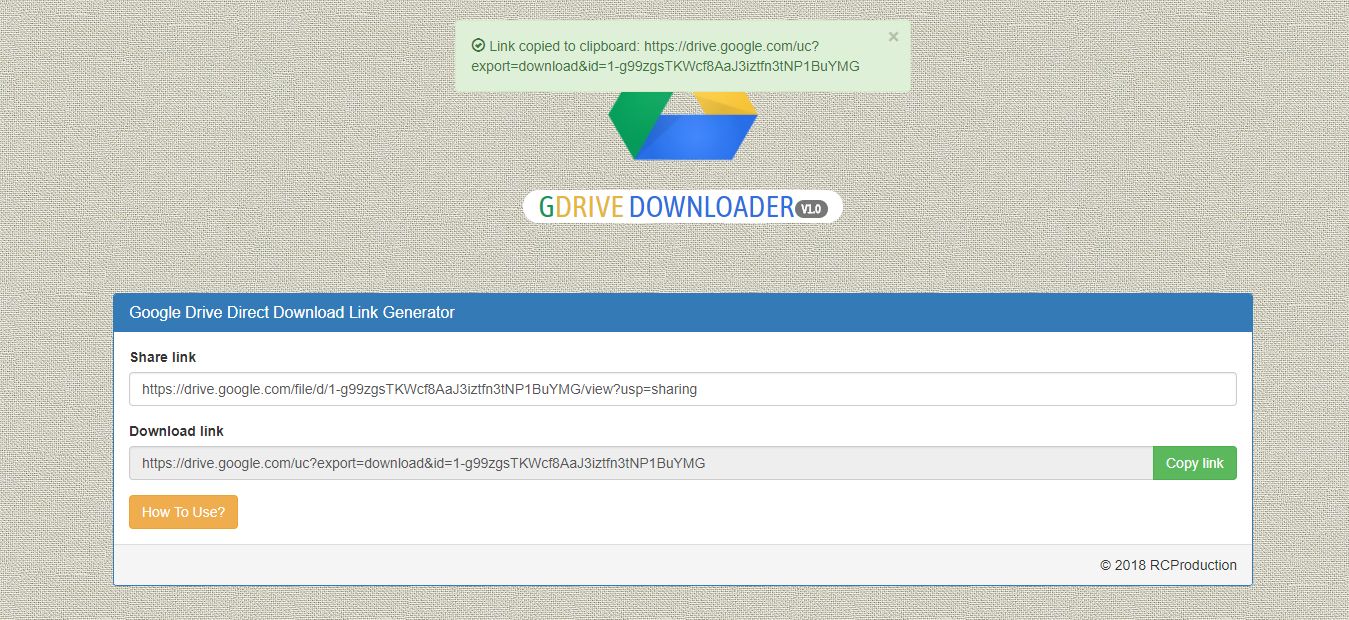Click the © 2018 RCProduction footer text
Viewport: 1349px width, 620px height.
(1168, 565)
